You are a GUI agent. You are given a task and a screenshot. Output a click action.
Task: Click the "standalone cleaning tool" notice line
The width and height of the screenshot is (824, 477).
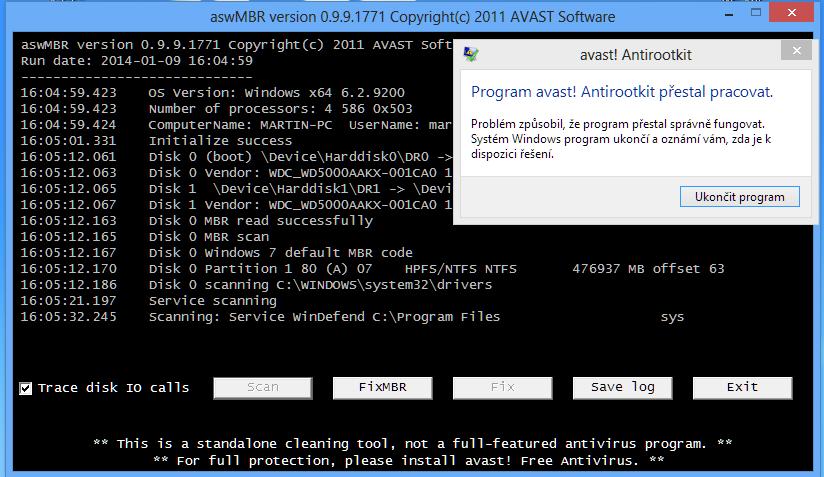click(413, 444)
